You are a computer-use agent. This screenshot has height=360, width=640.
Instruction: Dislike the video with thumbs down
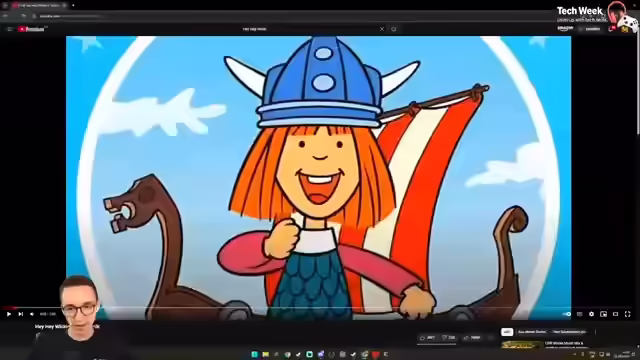(x=449, y=338)
